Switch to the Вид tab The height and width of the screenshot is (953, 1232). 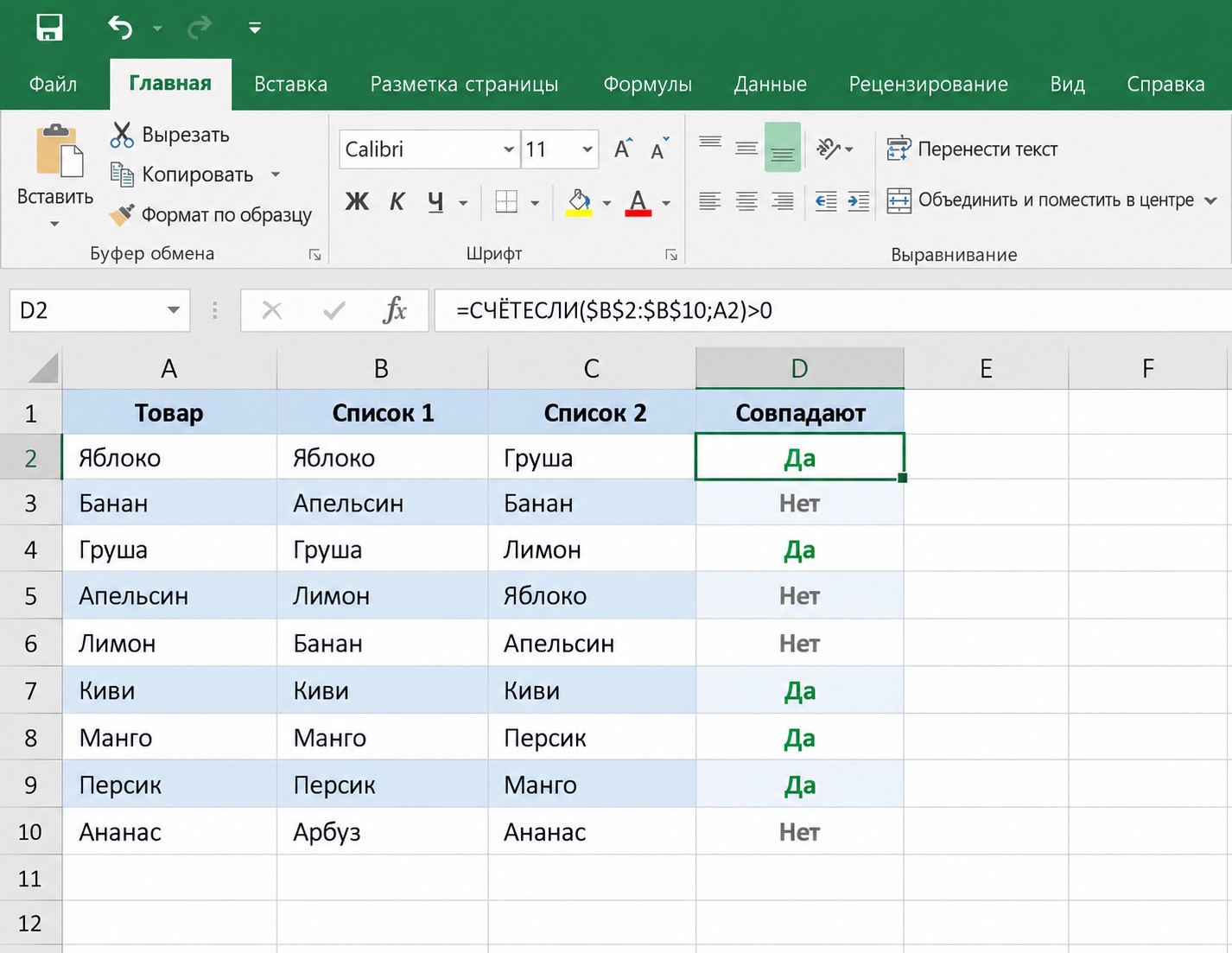tap(1067, 84)
